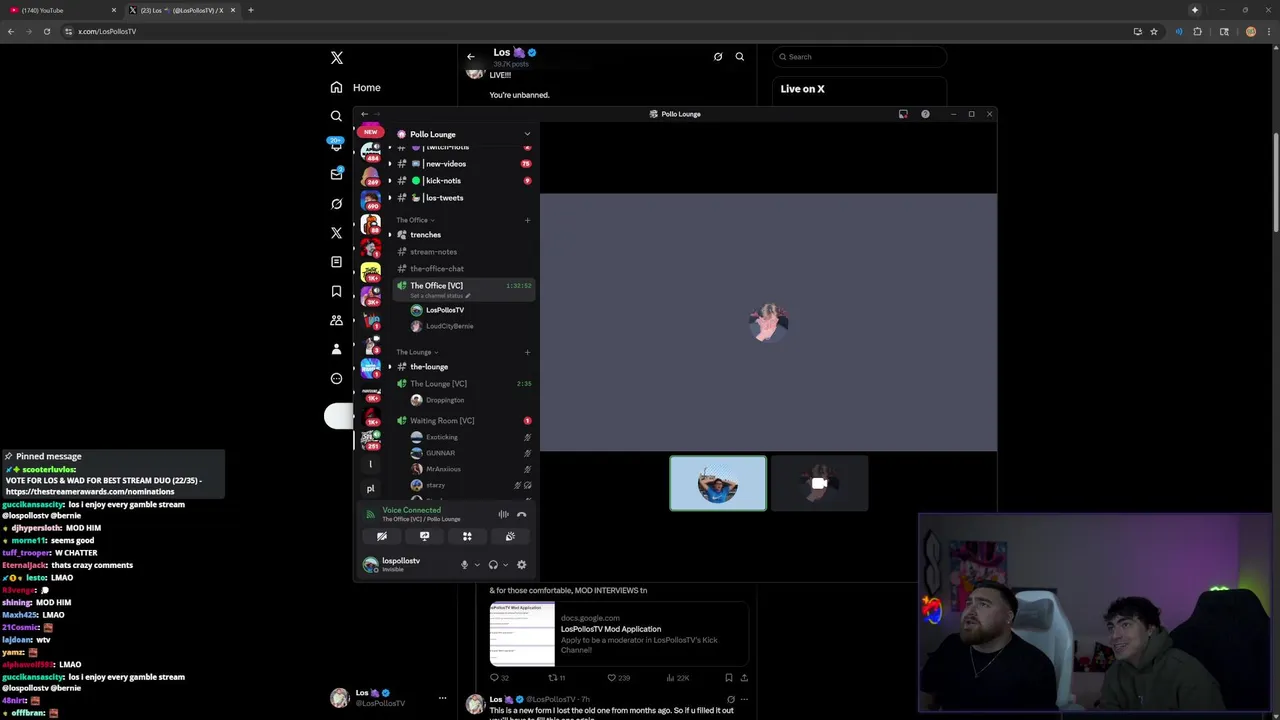Viewport: 1280px width, 720px height.
Task: Open Lists icon in X sidebar
Action: click(336, 262)
